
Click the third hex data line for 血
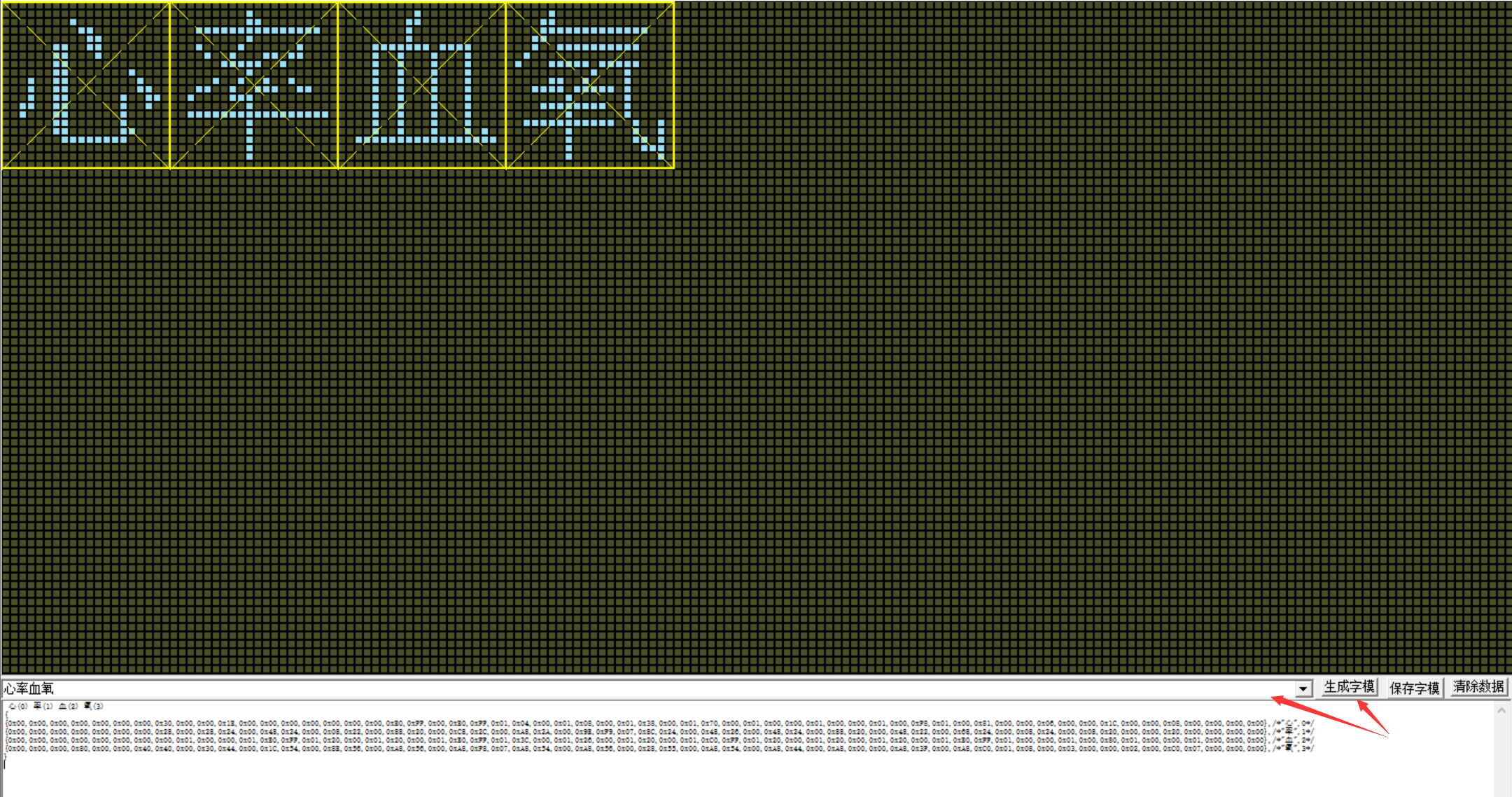[x=630, y=740]
